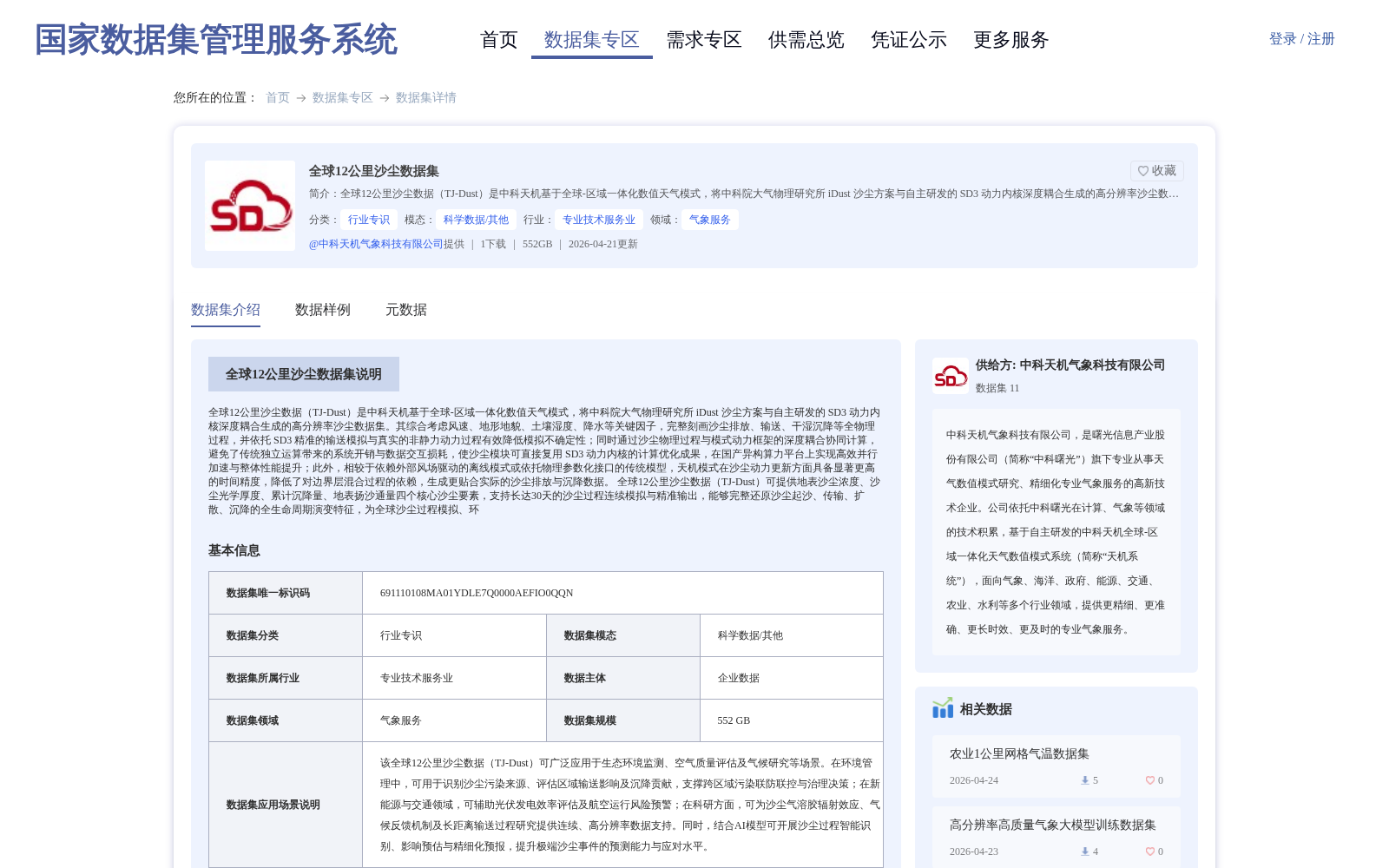Image resolution: width=1389 pixels, height=868 pixels.
Task: Click the 专业技术服务业 industry tag
Action: point(599,220)
